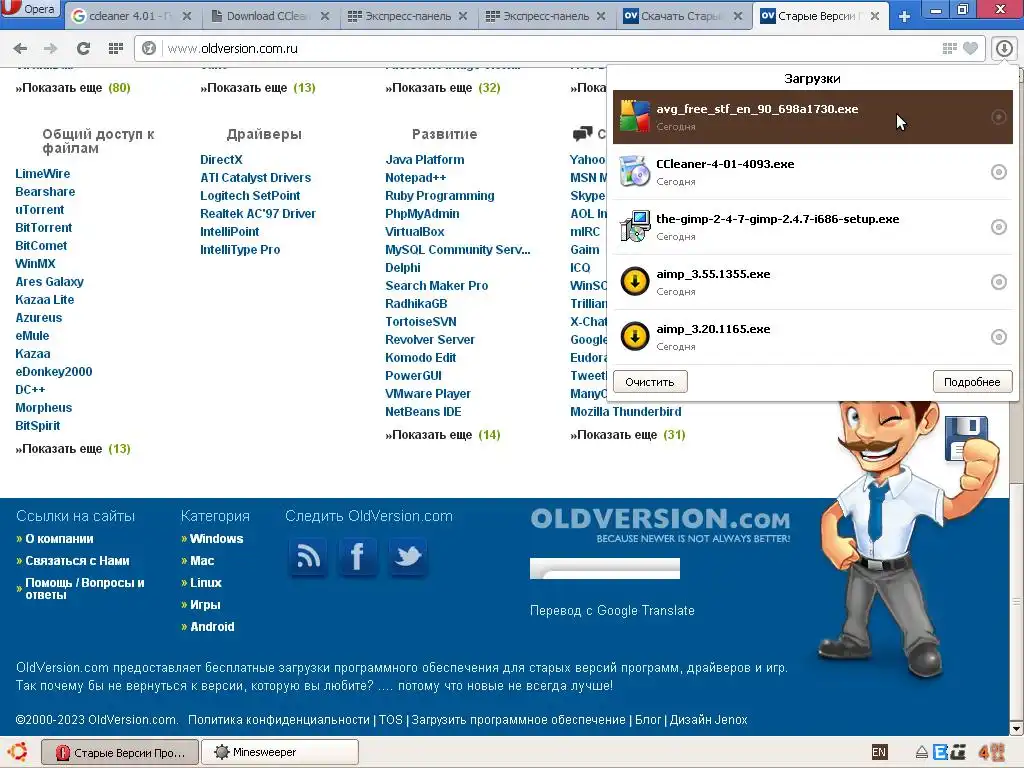1024x768 pixels.
Task: Open the Speed Dial grid icon
Action: (x=116, y=48)
